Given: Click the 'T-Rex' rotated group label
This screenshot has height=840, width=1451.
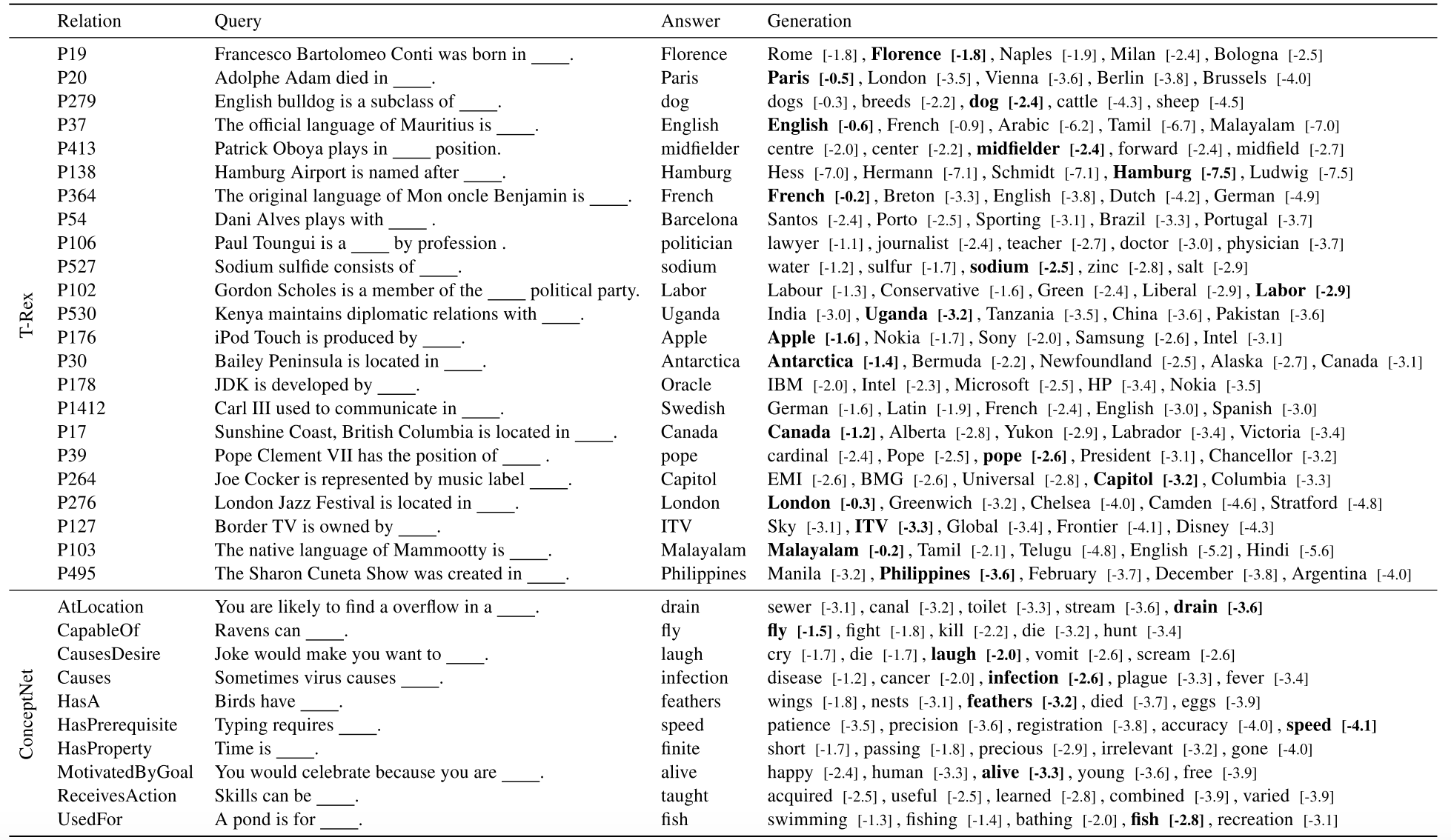Looking at the screenshot, I should pyautogui.click(x=27, y=314).
